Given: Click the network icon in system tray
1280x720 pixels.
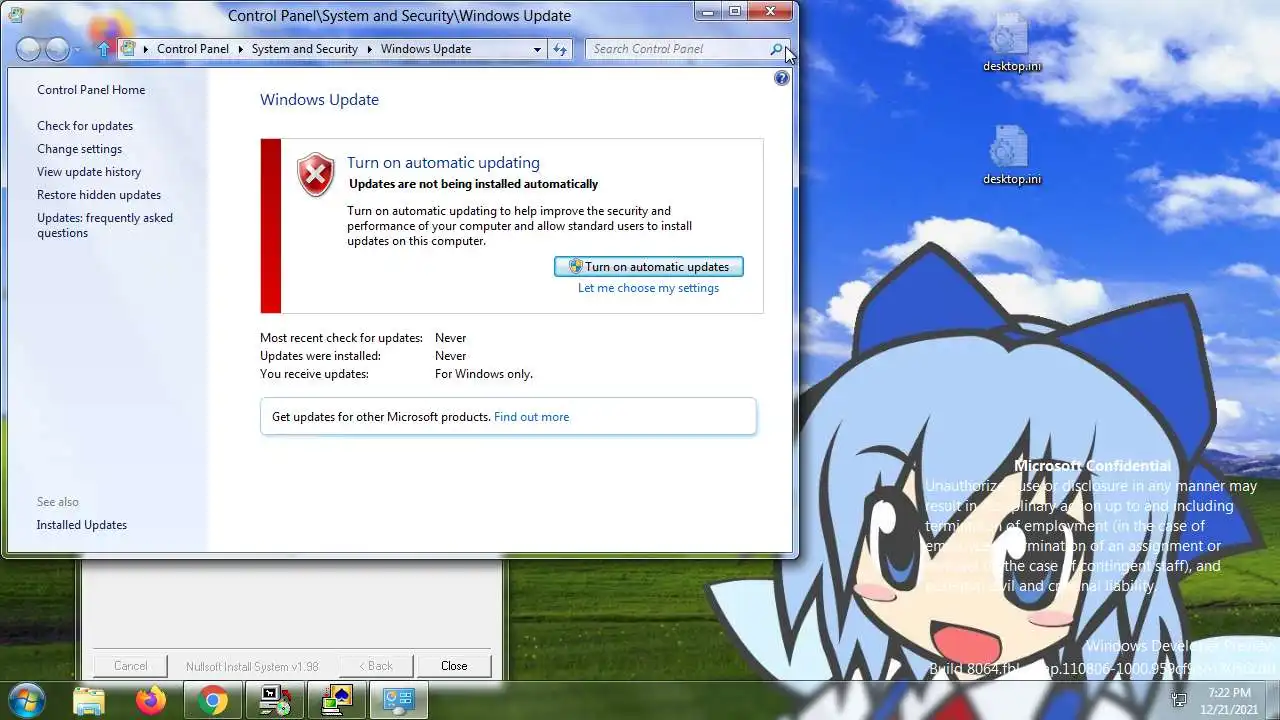Looking at the screenshot, I should click(1180, 700).
